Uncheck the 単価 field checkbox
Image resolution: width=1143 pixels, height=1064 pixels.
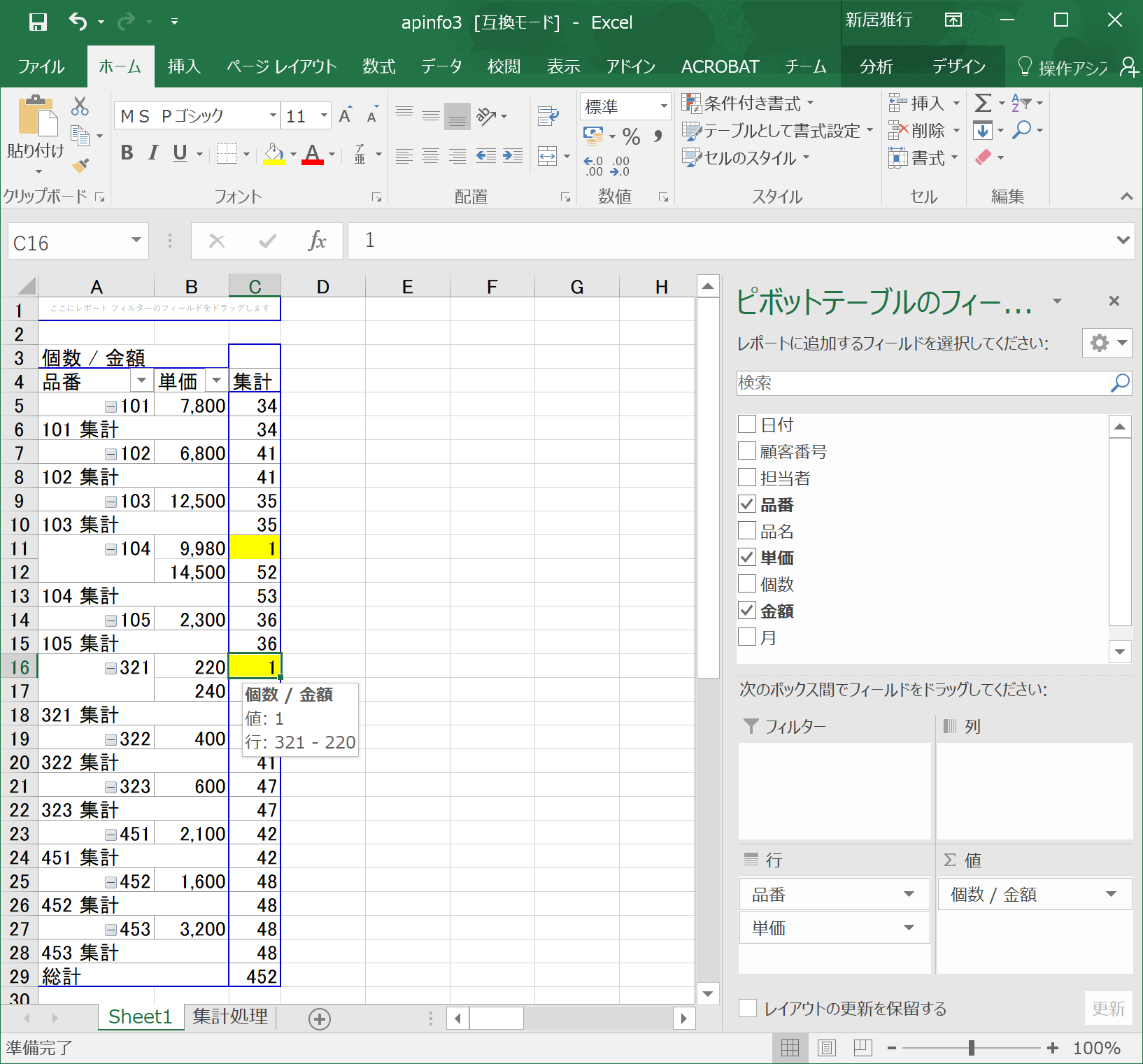click(748, 558)
